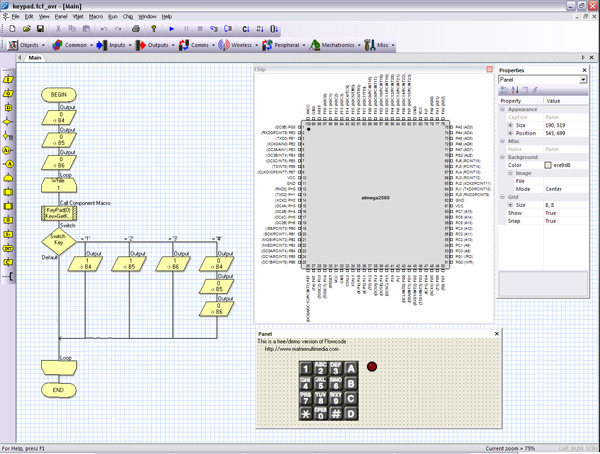Select the Switch Key diamond in flowchart
The height and width of the screenshot is (454, 600).
59,241
